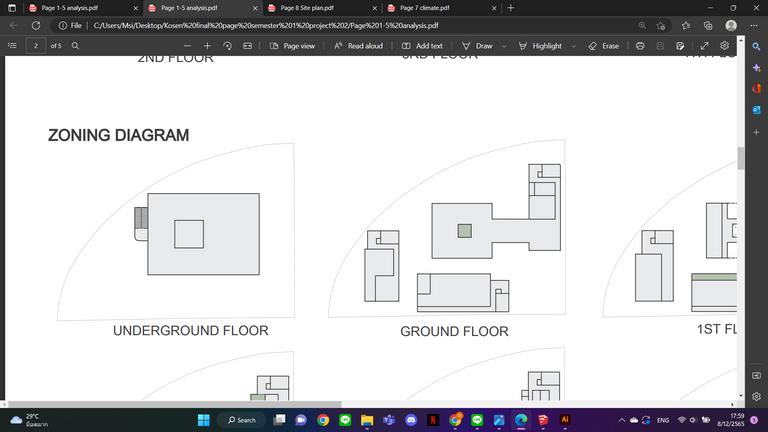Open a new browser tab

511,8
